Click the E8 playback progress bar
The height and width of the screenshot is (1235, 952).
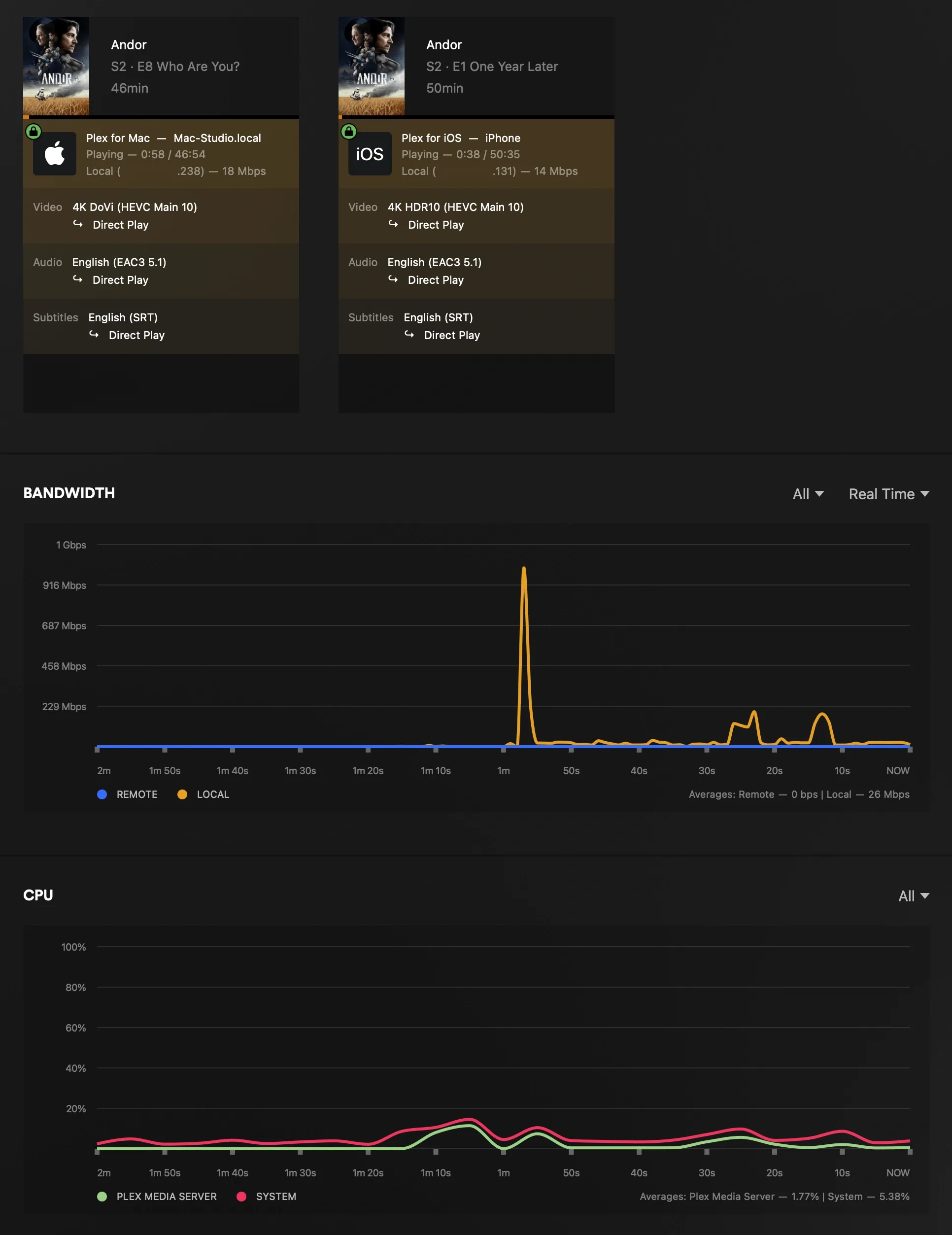[x=161, y=118]
